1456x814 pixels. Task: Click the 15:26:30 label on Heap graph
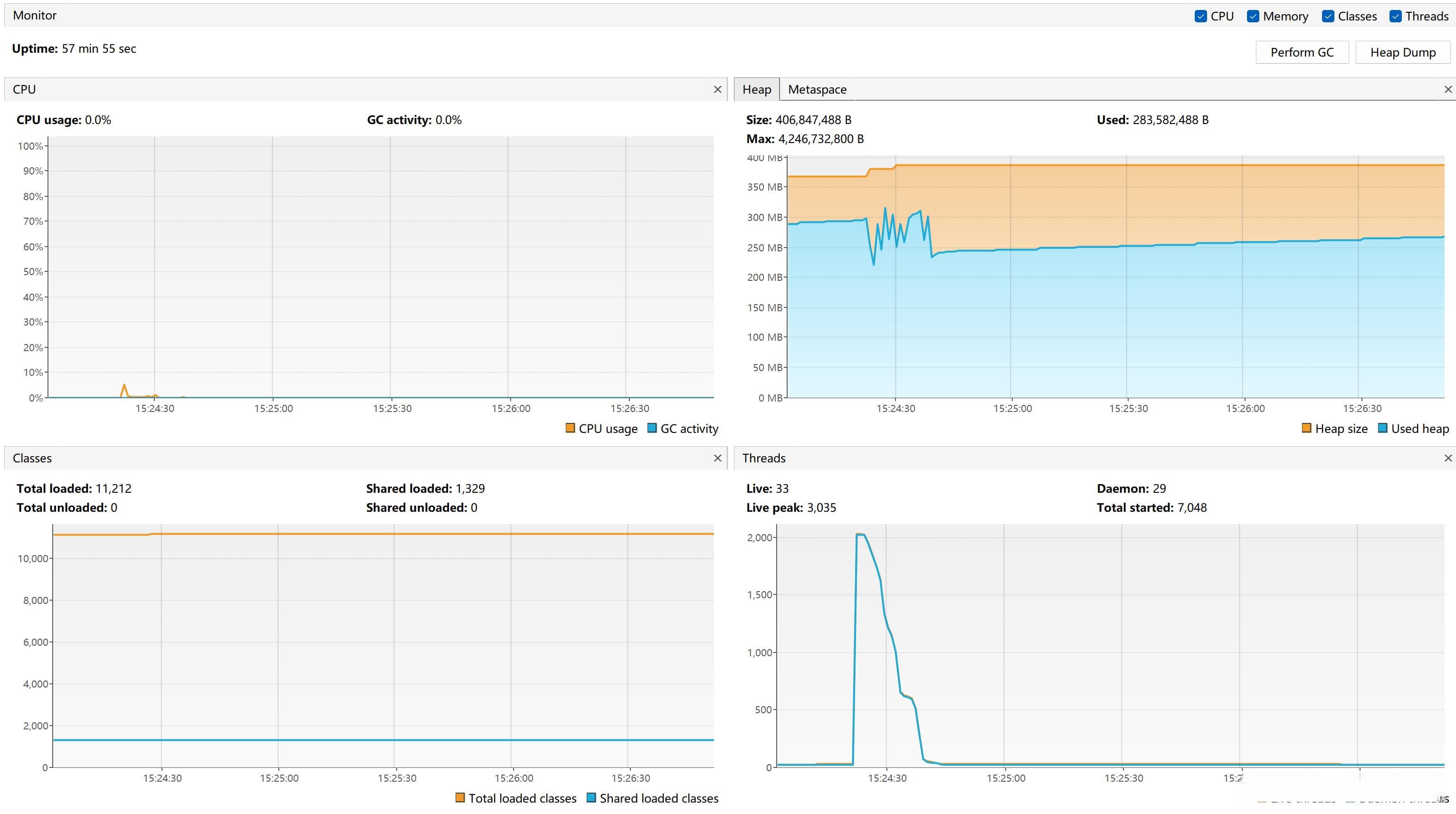point(1362,408)
